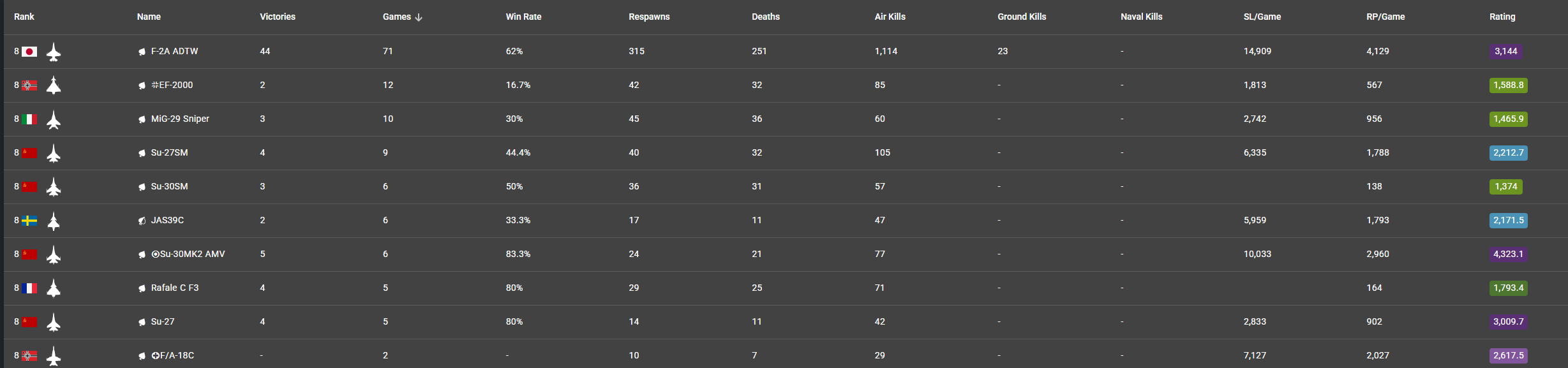This screenshot has height=368, width=1568.
Task: Click the purple 4,323.1 rating badge
Action: [1508, 254]
